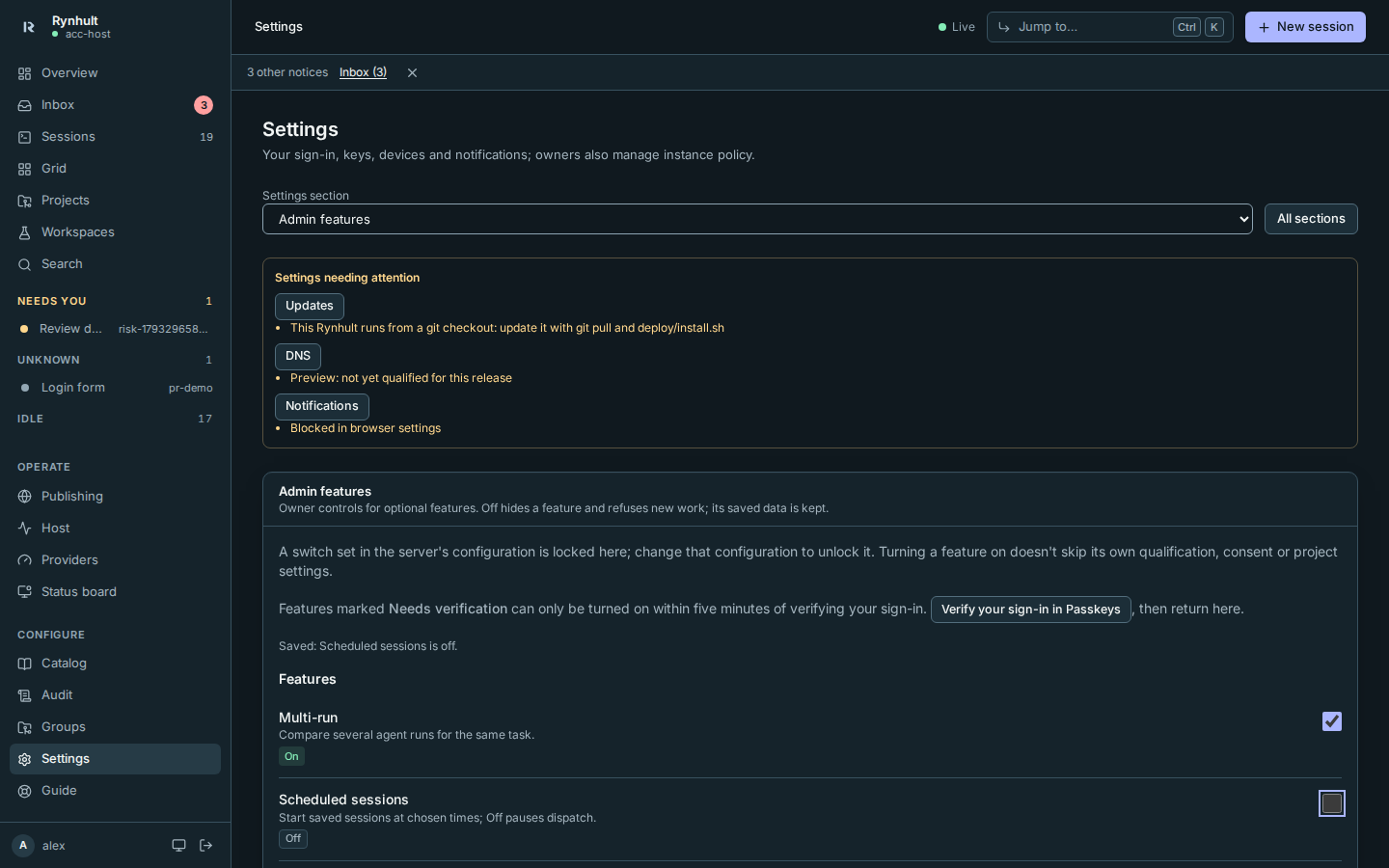Open Providers in the sidebar
The width and height of the screenshot is (1389, 868).
tap(115, 560)
